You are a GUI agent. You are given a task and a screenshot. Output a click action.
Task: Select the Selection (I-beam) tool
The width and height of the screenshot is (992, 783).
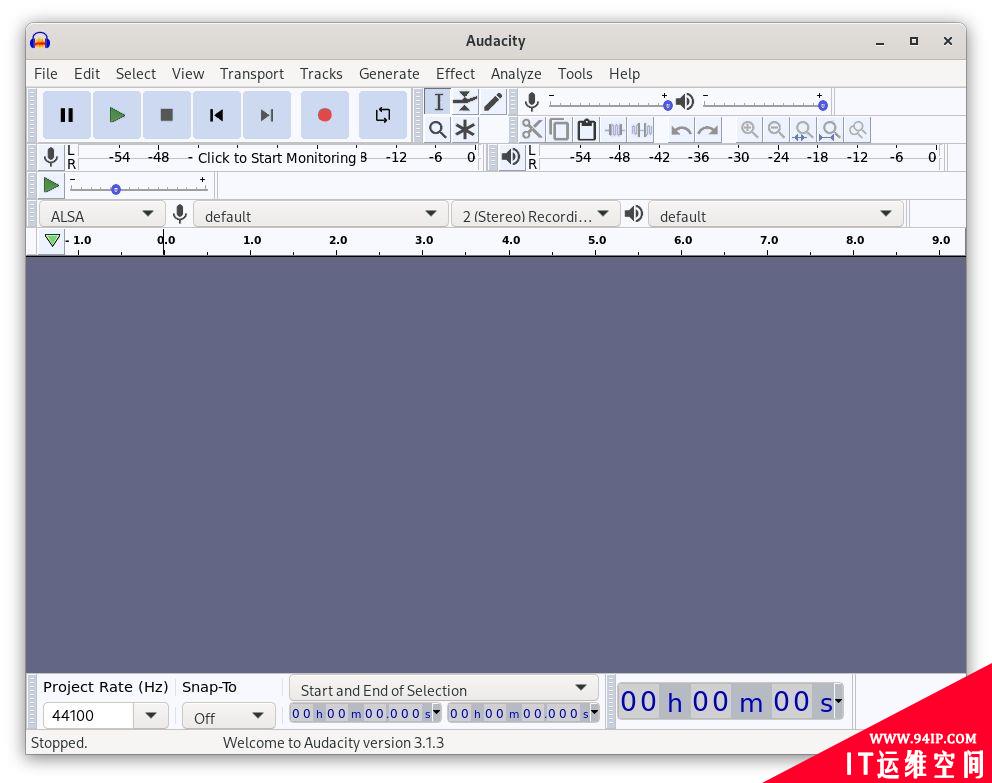[438, 102]
